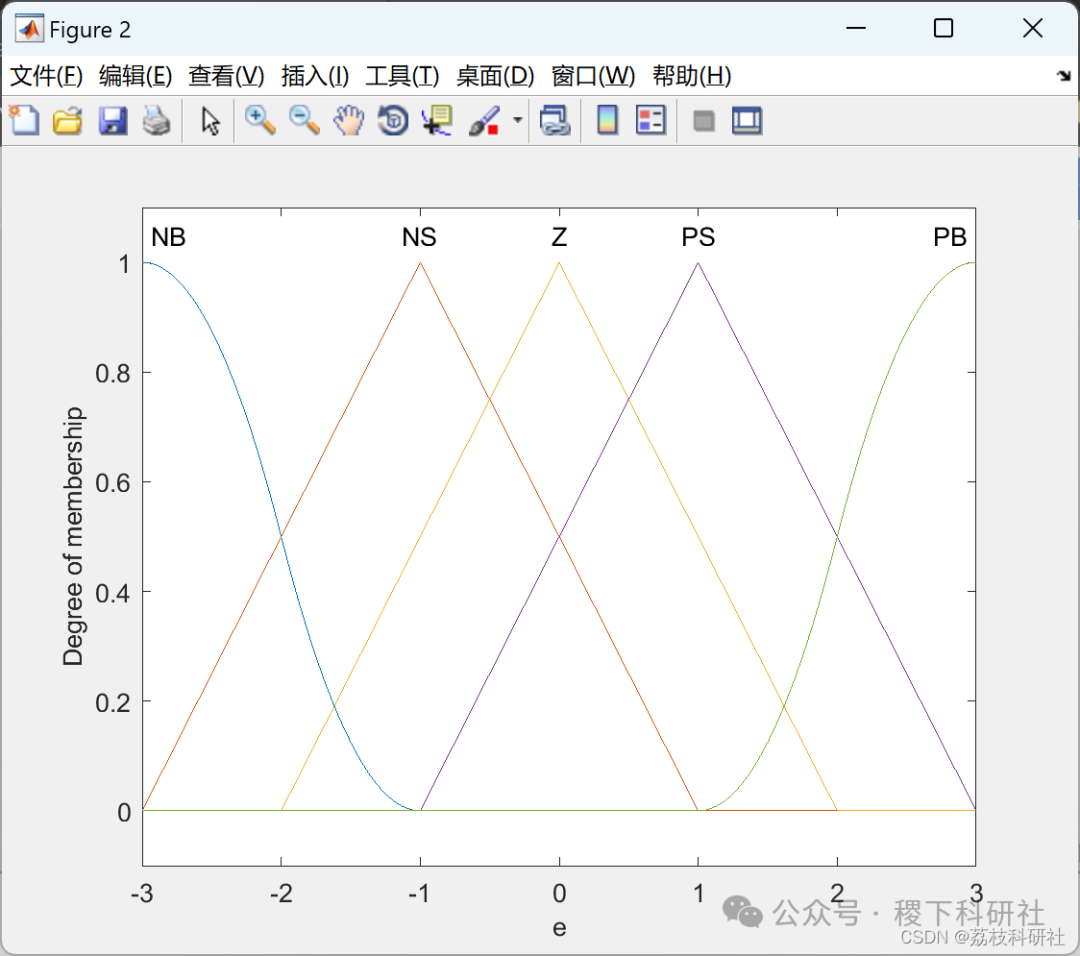Open the 插入(I) menu
1080x956 pixels.
tap(315, 76)
